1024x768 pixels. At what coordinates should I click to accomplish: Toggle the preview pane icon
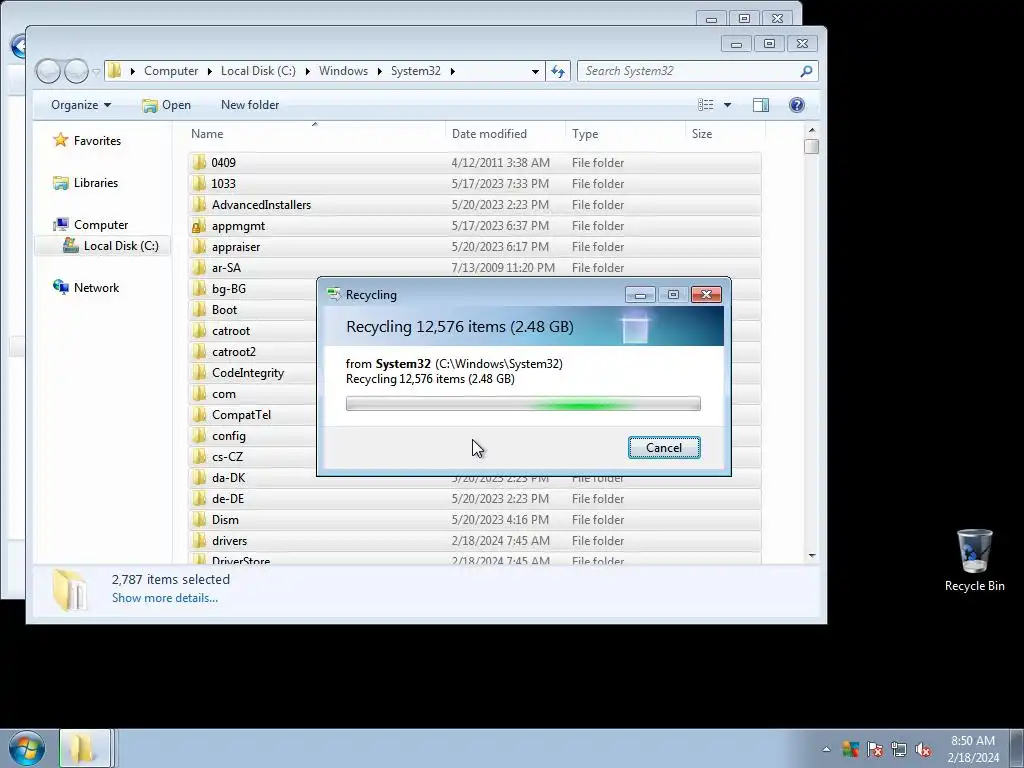[761, 104]
